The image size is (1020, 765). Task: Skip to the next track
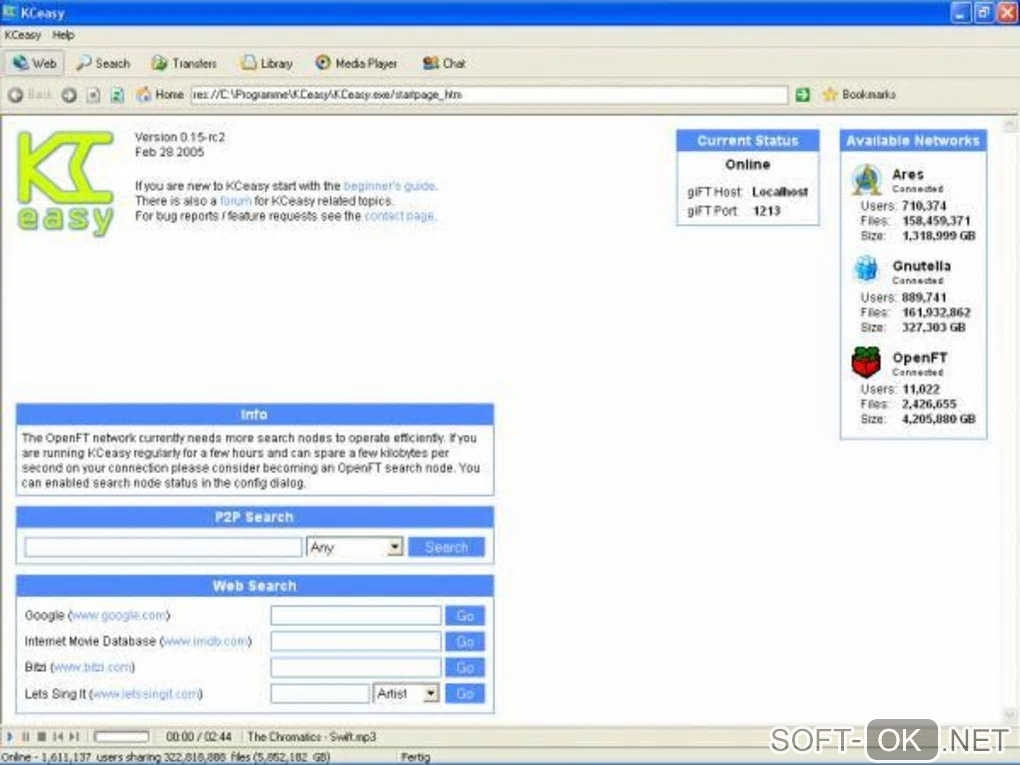[x=74, y=736]
